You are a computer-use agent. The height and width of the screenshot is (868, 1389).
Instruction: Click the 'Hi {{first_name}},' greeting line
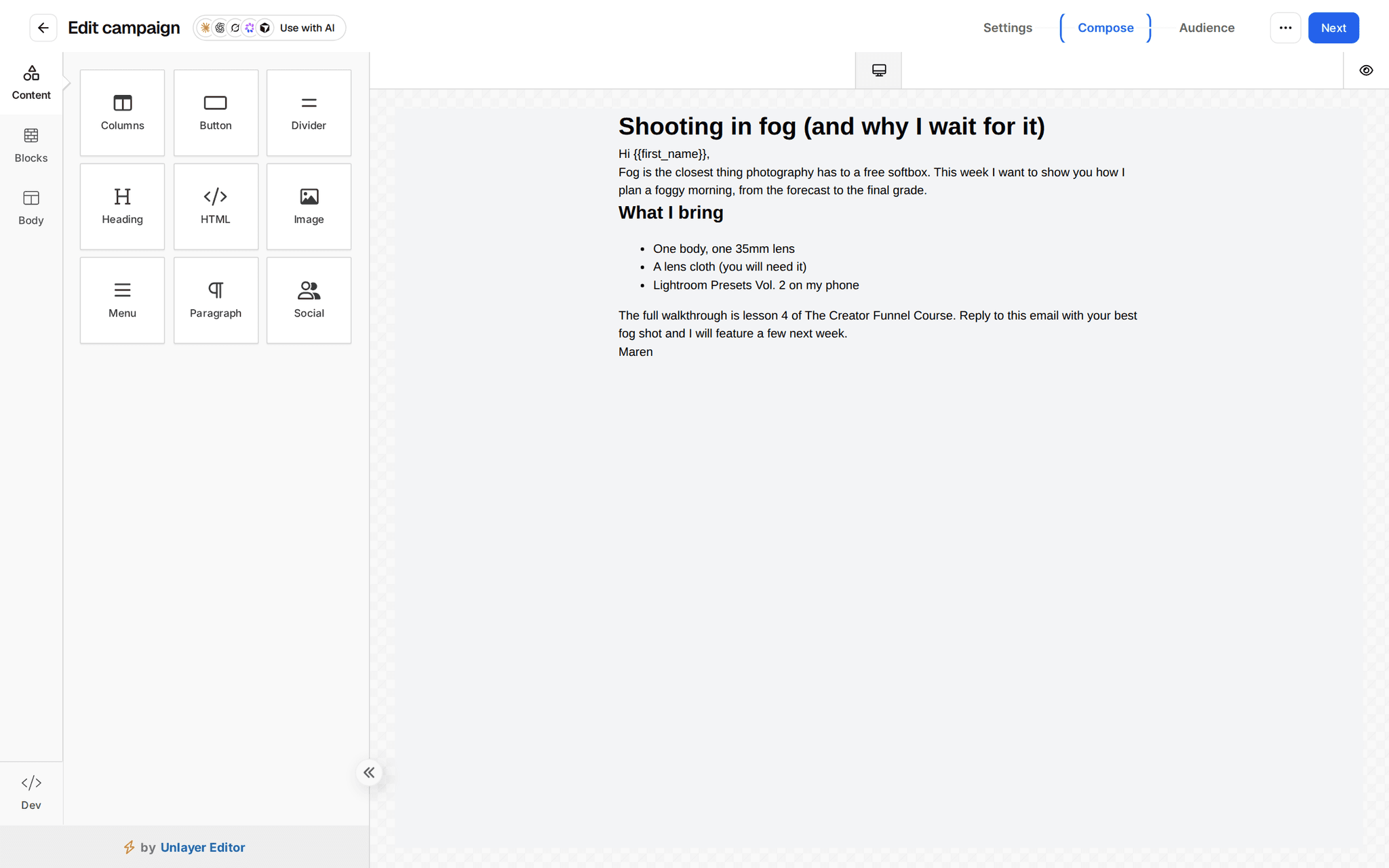tap(664, 154)
